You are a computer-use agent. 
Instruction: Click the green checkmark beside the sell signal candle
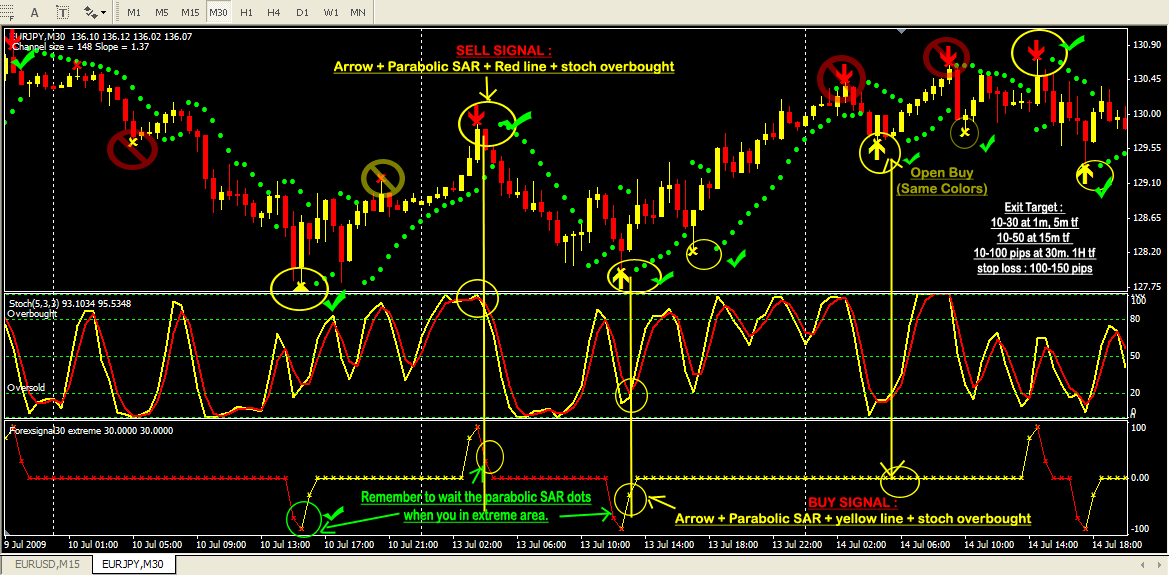tap(519, 124)
